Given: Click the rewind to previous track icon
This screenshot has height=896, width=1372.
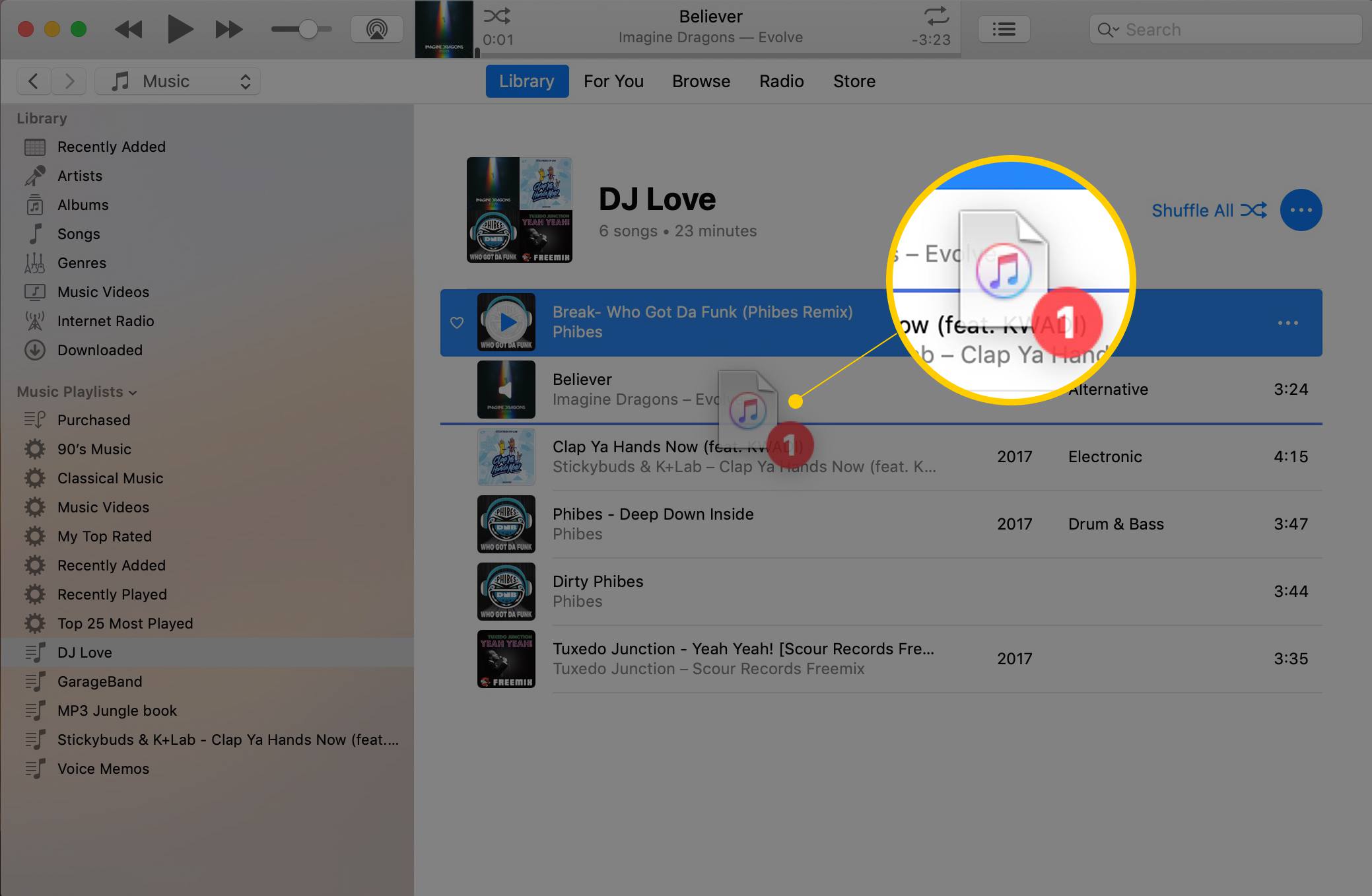Looking at the screenshot, I should click(129, 28).
